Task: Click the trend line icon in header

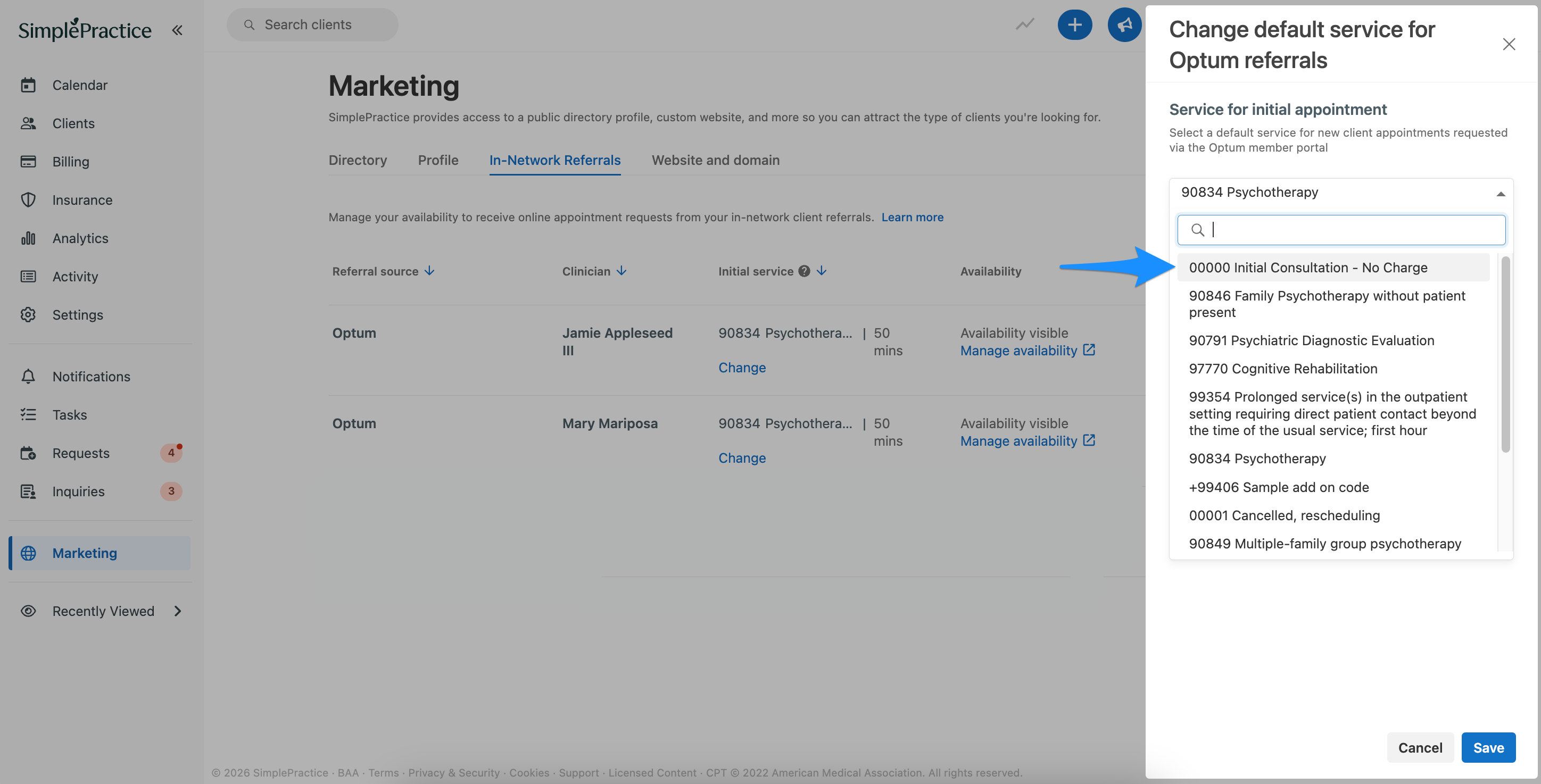Action: pos(1025,24)
